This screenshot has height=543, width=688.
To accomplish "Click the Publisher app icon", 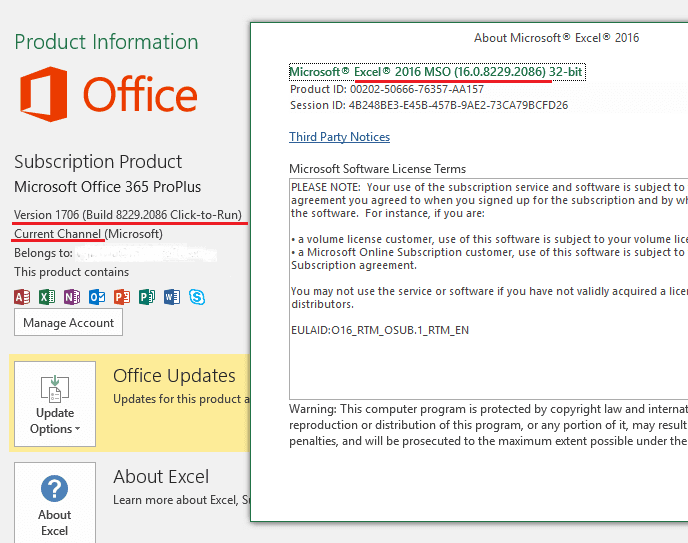I will tap(147, 297).
